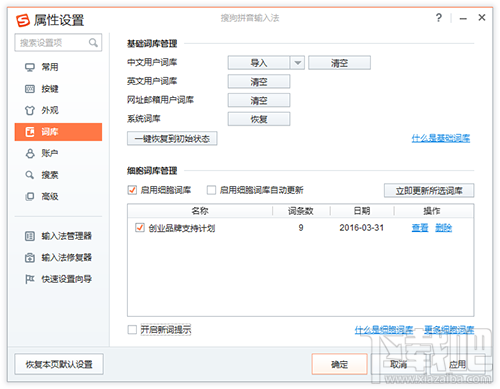Click the flag icon for 快速设置向导
Screen dimensions: 500x389
click(x=30, y=279)
